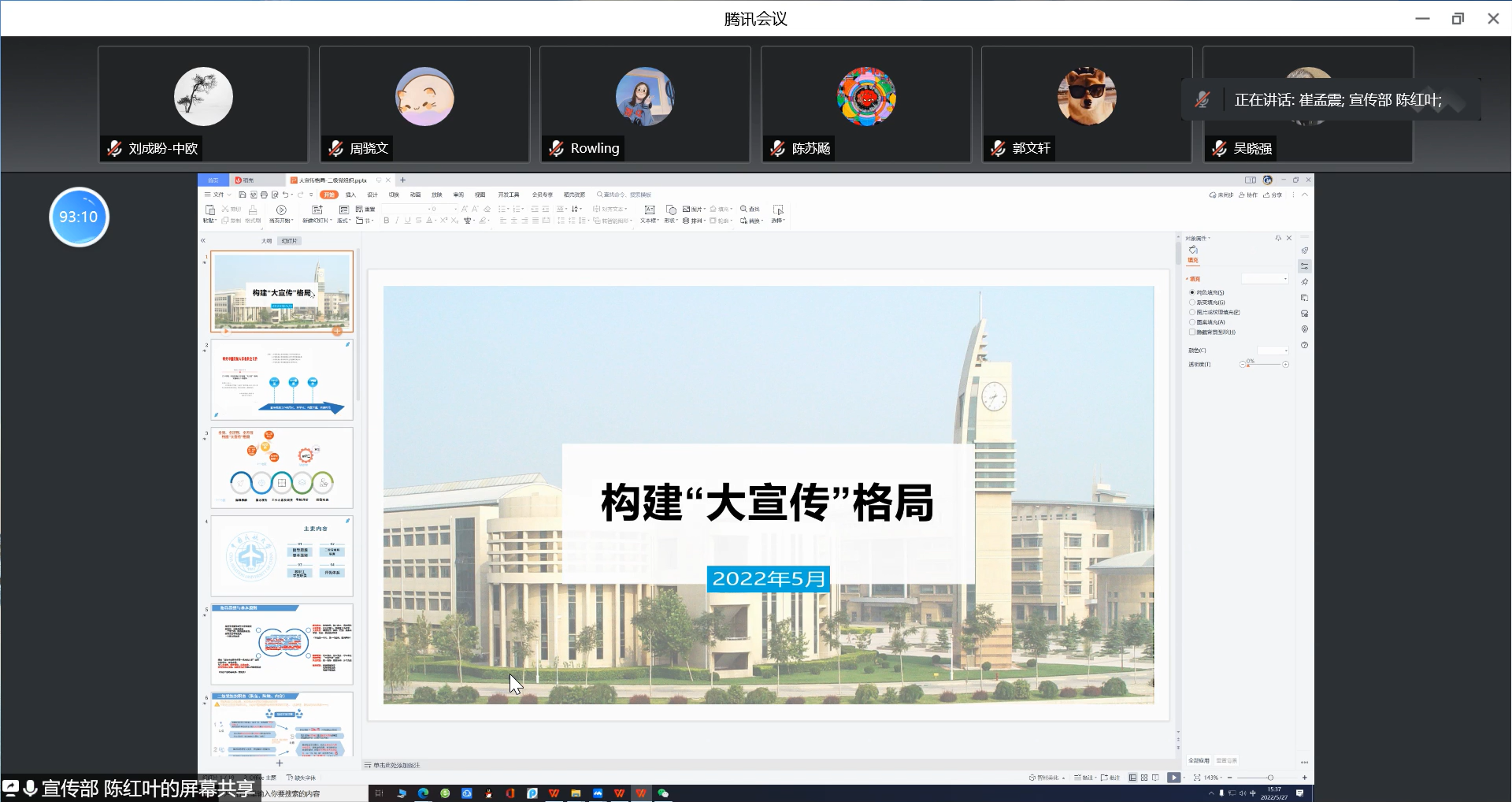Image resolution: width=1512 pixels, height=802 pixels.
Task: Switch to the 大纲 outline tab
Action: 266,241
